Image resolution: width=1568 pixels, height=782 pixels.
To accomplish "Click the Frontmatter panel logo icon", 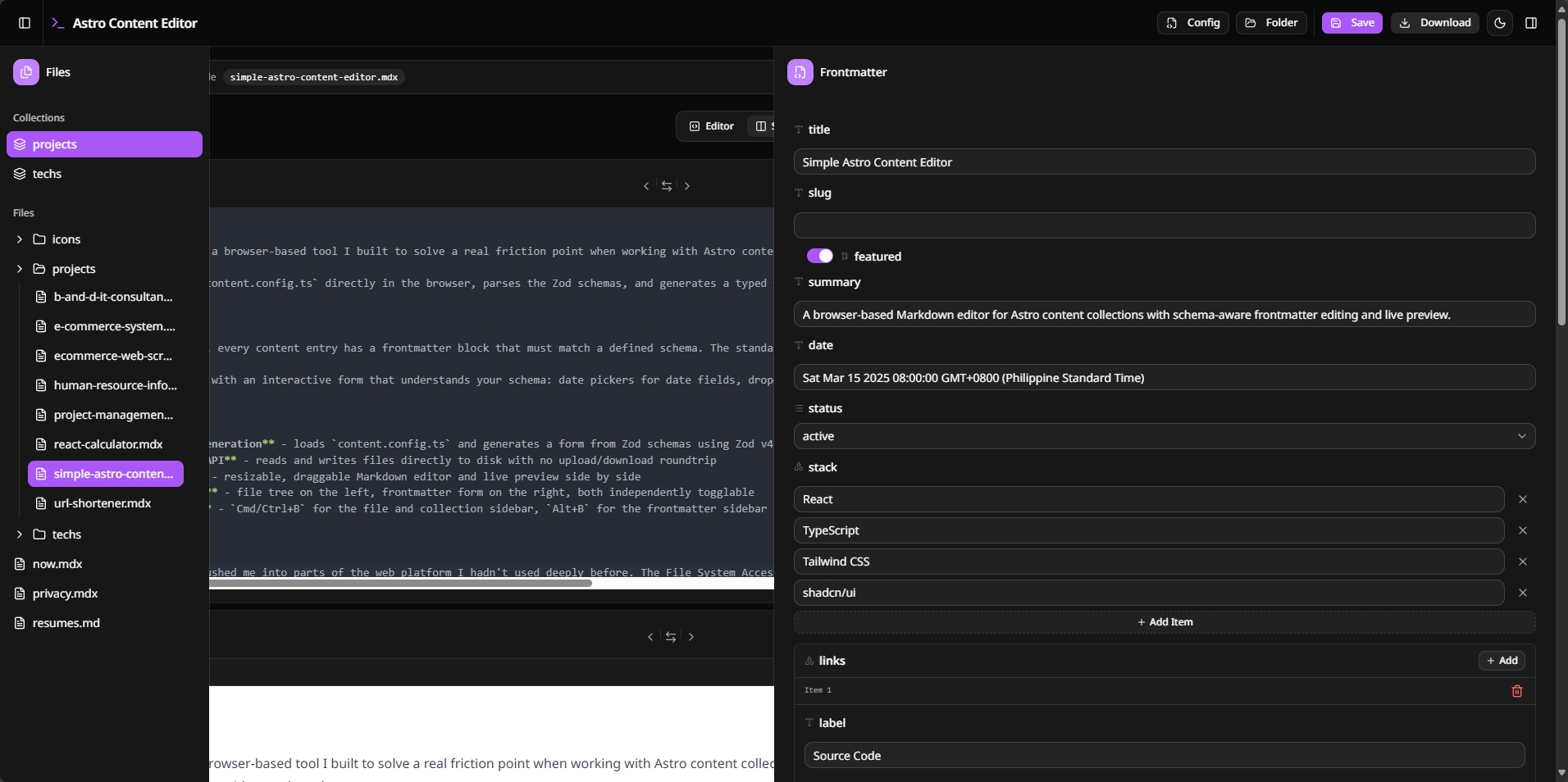I will (x=800, y=72).
